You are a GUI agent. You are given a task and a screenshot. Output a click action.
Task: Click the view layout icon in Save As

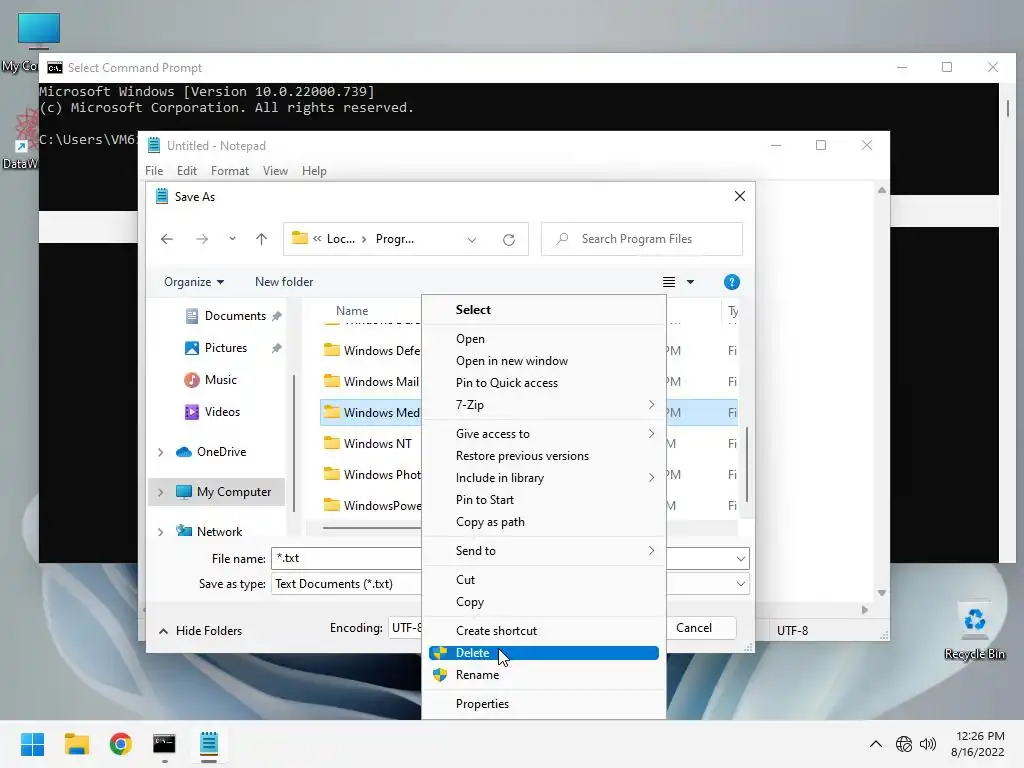click(x=669, y=282)
